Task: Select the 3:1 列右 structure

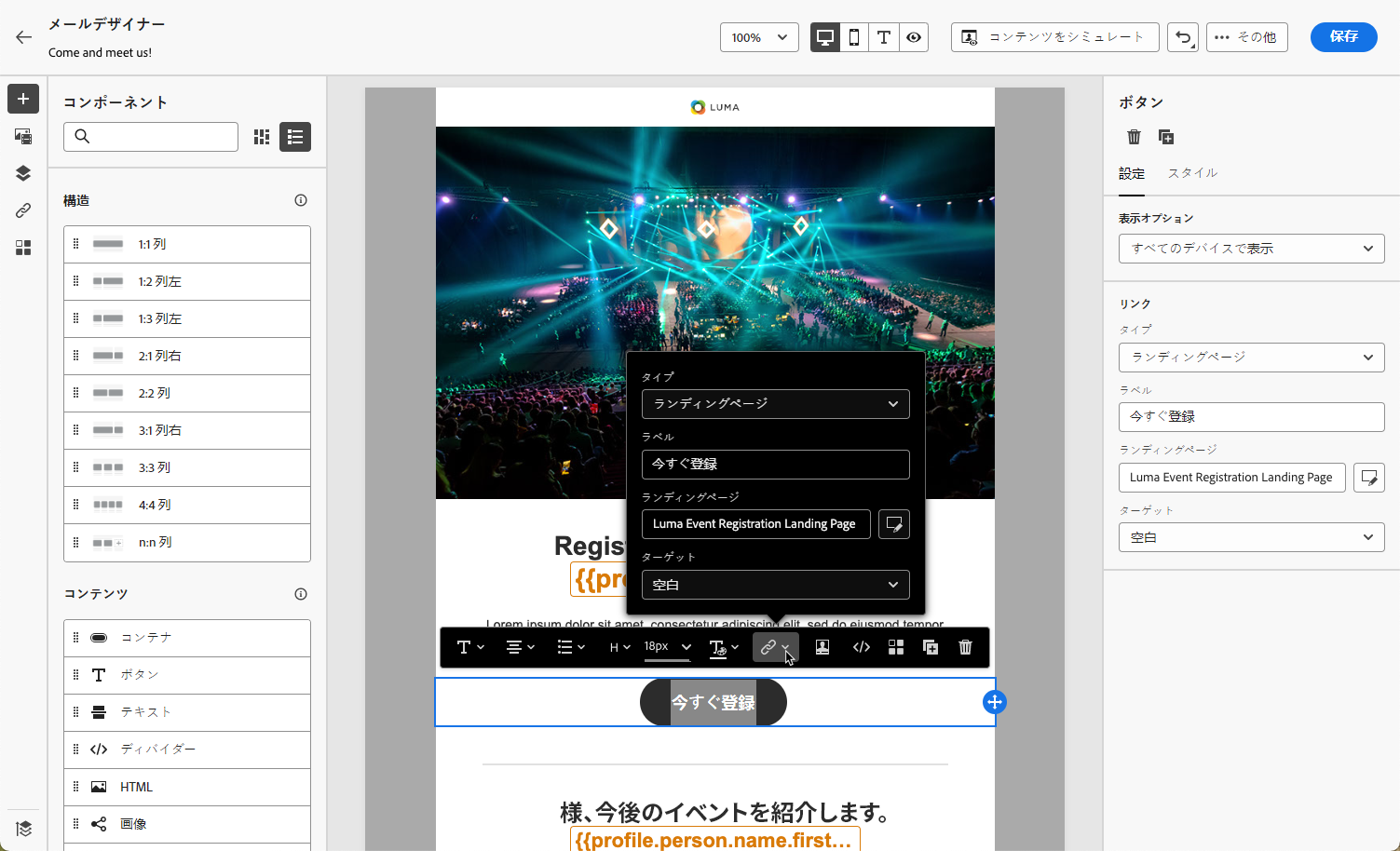Action: (x=187, y=430)
